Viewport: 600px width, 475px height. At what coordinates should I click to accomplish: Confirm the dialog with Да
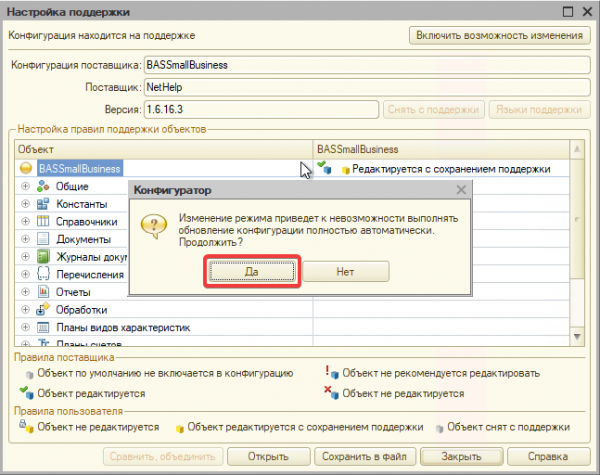pyautogui.click(x=252, y=271)
